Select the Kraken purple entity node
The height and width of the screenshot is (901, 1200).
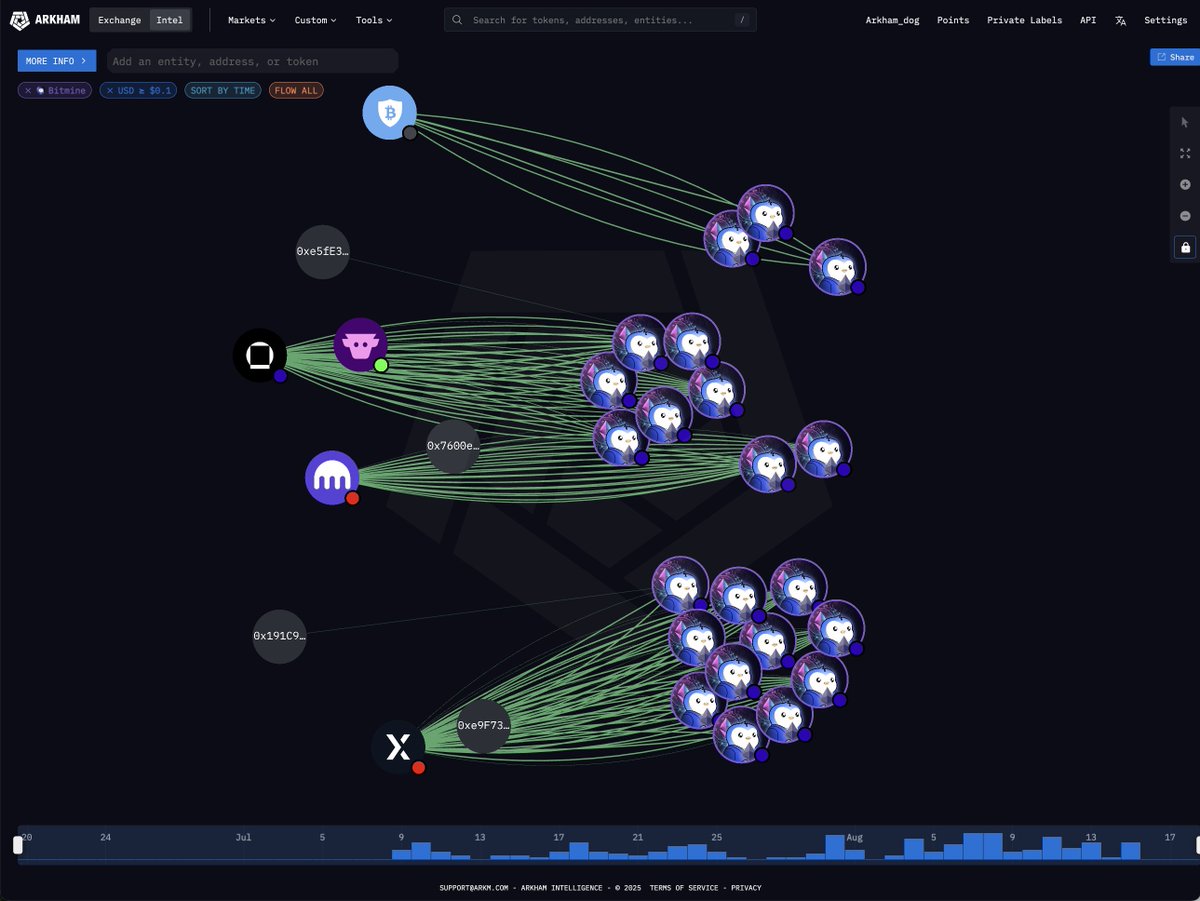332,478
